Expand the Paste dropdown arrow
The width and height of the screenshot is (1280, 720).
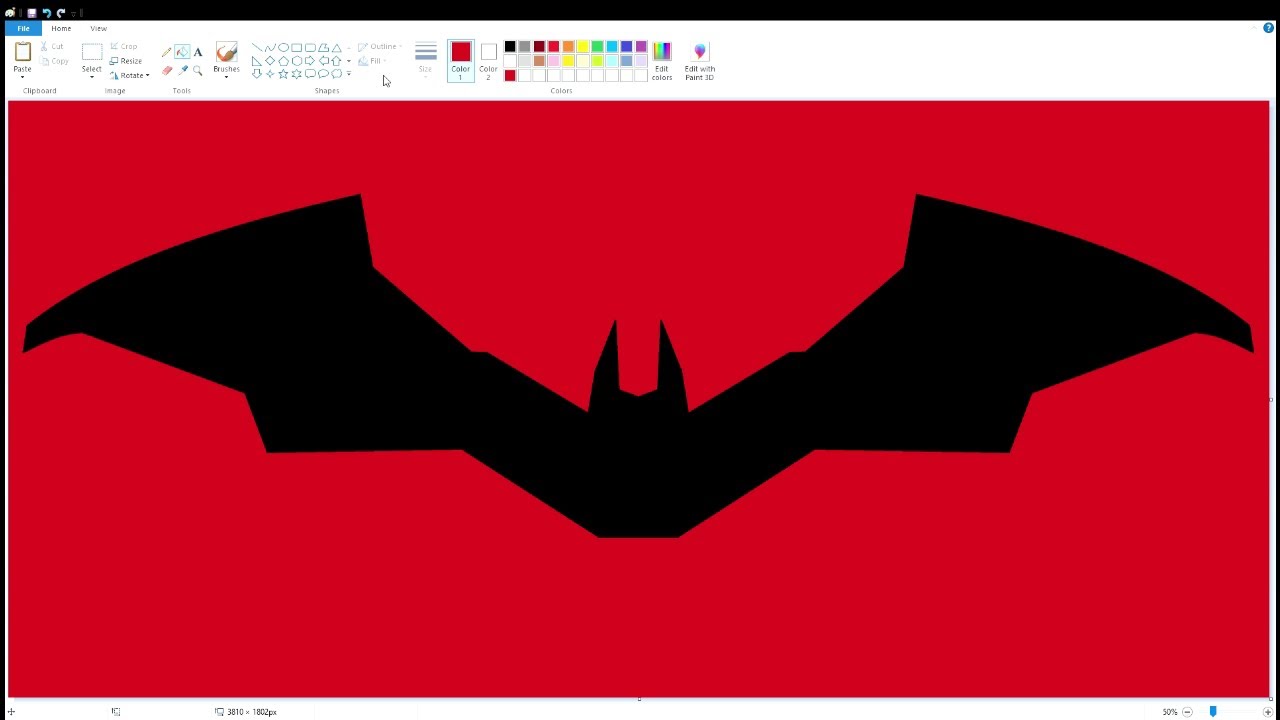point(22,77)
